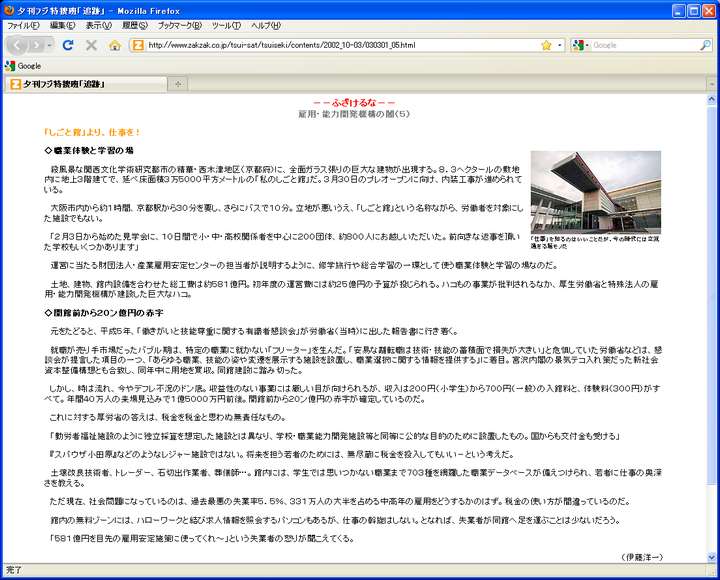Click the forward navigation arrow
The image size is (720, 580).
click(x=39, y=45)
